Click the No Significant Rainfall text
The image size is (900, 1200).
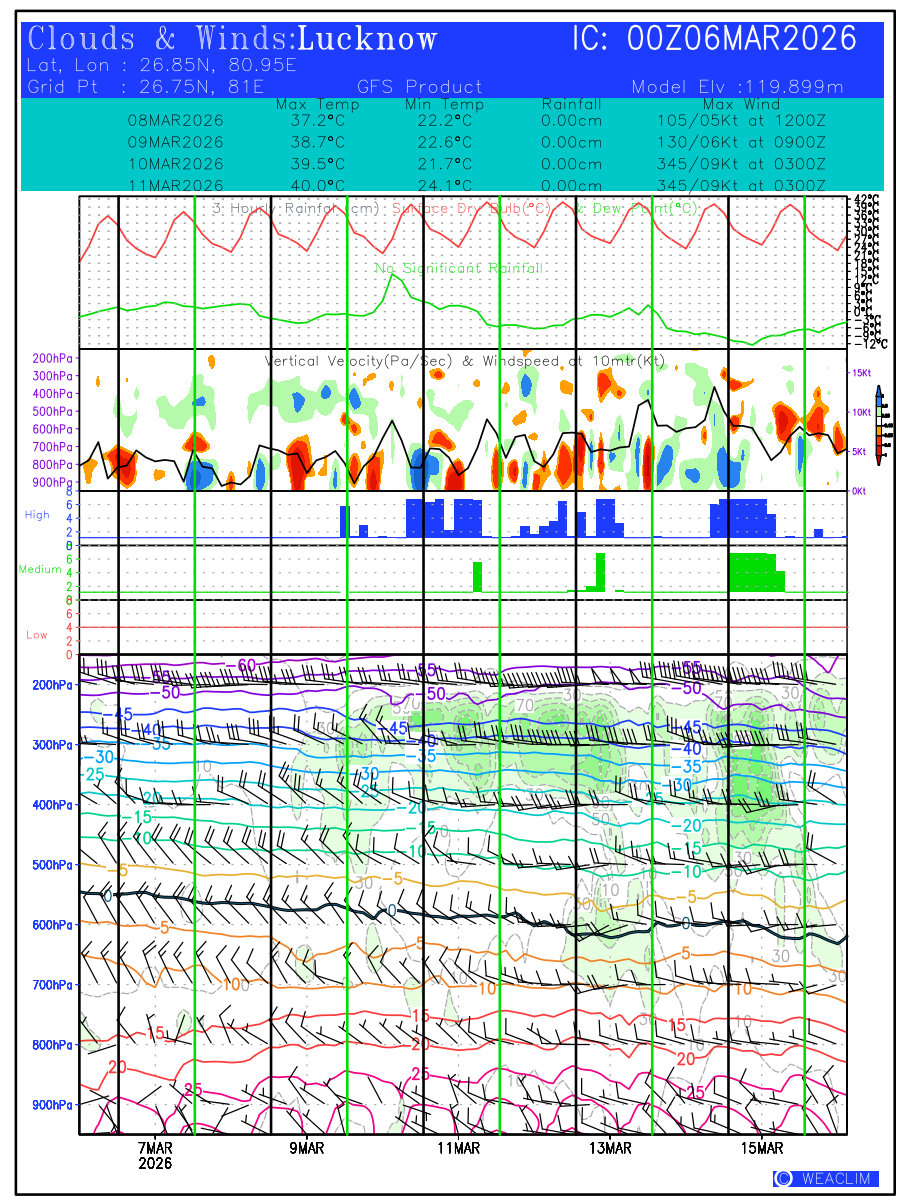tap(459, 268)
